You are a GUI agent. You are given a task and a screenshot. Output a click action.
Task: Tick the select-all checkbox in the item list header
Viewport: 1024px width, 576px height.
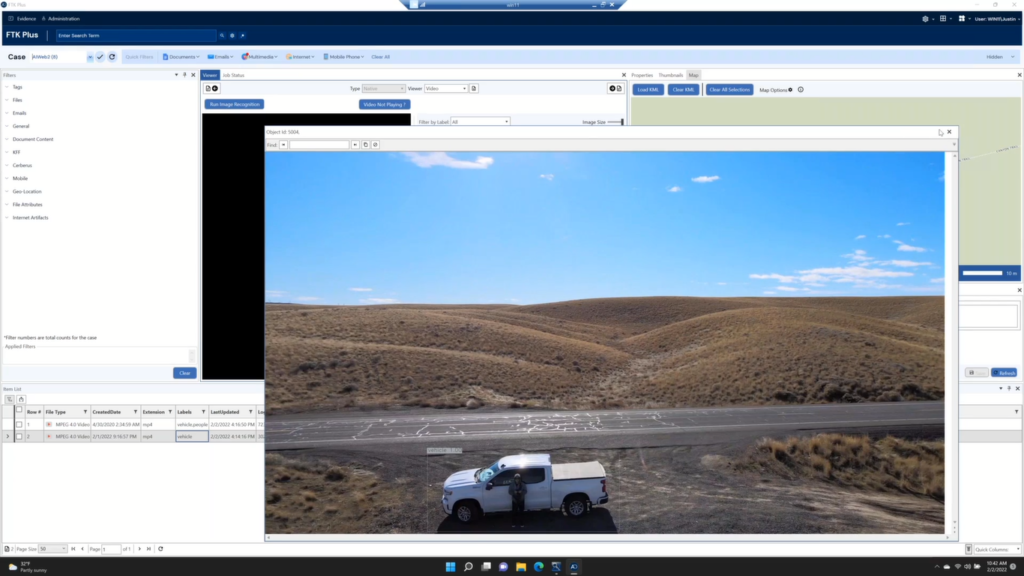point(19,410)
